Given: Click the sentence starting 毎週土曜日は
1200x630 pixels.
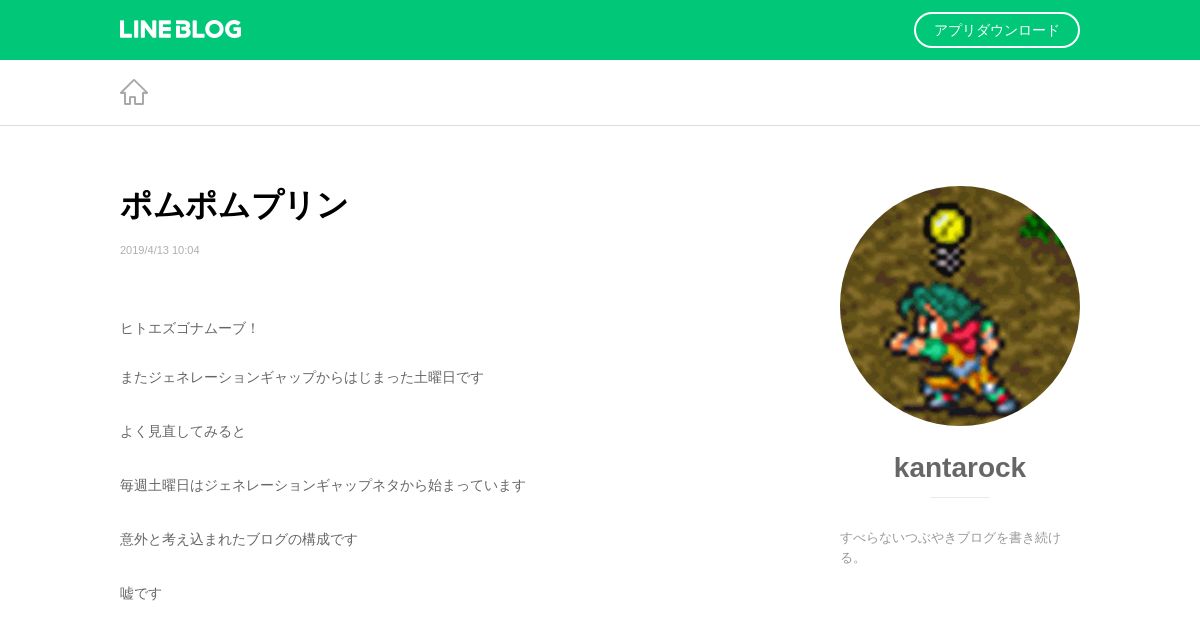Looking at the screenshot, I should tap(323, 485).
